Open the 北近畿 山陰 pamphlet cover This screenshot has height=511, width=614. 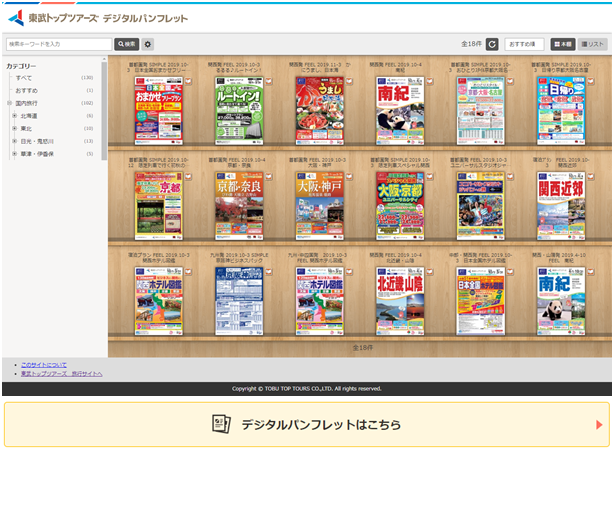[x=400, y=301]
